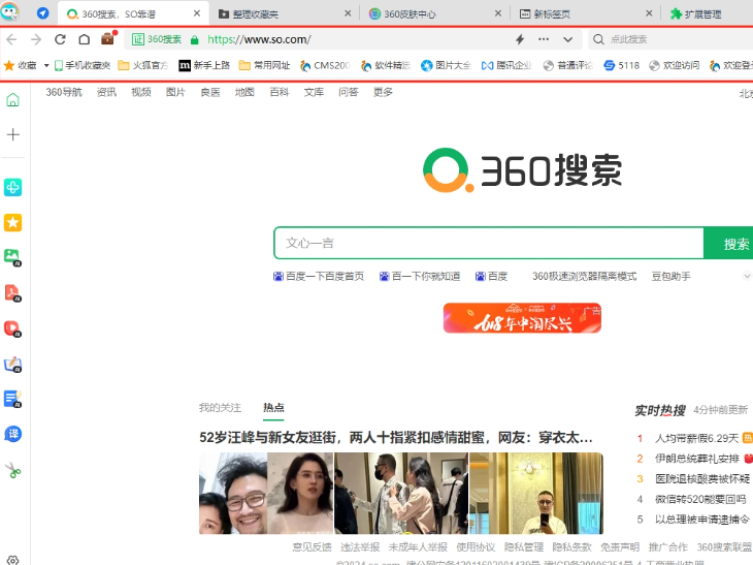Click the blue compass pinned tab icon
753x565 pixels.
pyautogui.click(x=43, y=13)
